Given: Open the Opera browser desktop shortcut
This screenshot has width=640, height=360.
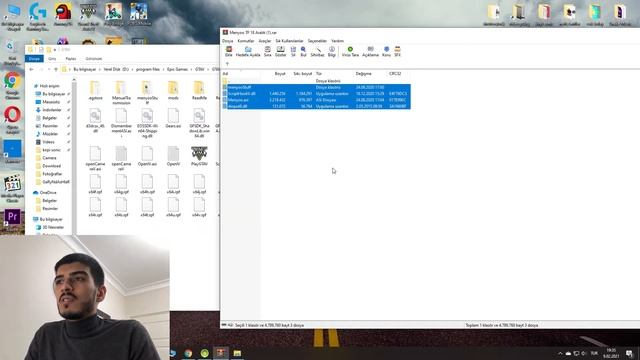Looking at the screenshot, I should 12,120.
